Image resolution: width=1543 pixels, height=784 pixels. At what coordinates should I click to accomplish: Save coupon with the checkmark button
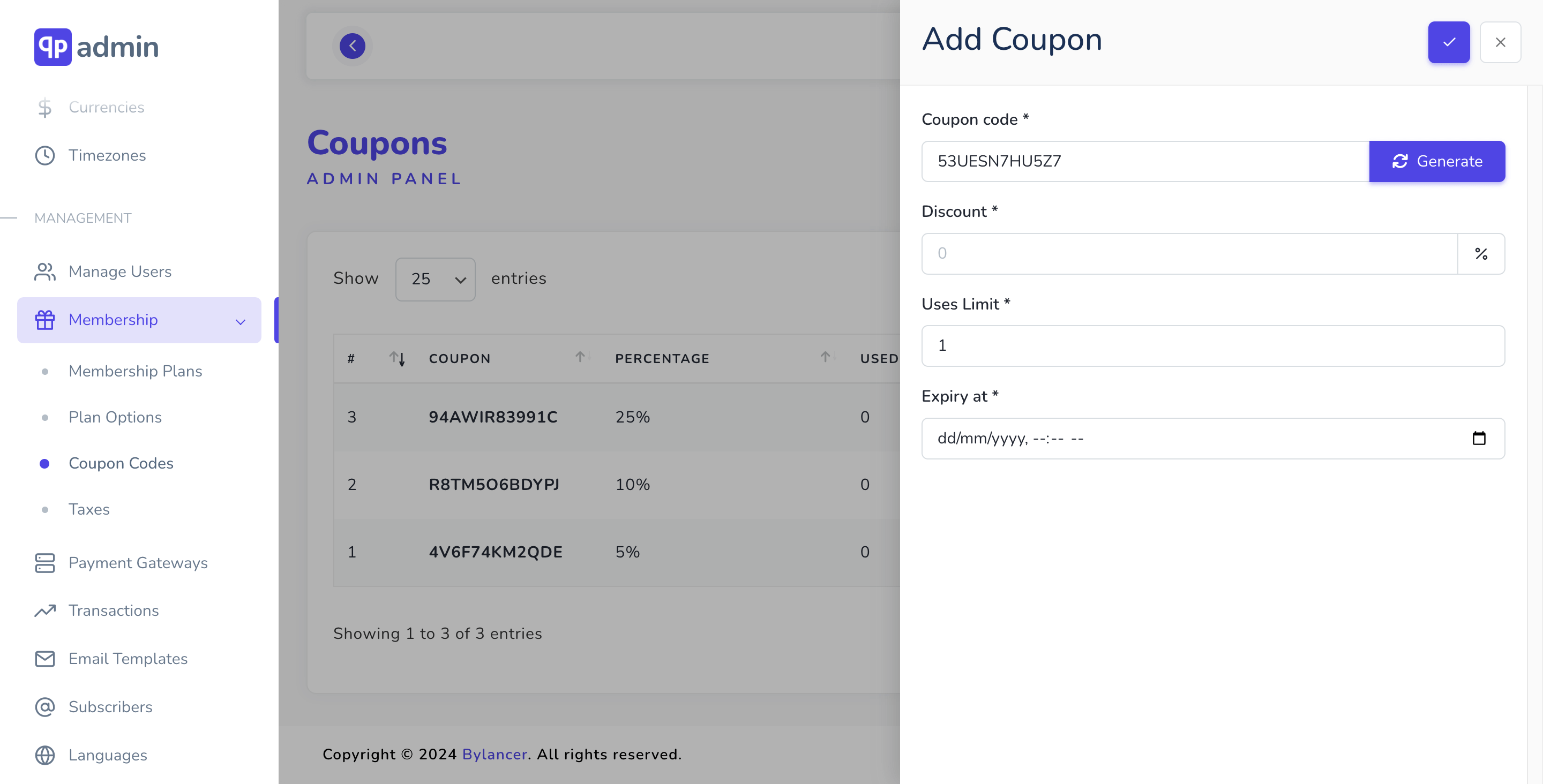(1448, 42)
